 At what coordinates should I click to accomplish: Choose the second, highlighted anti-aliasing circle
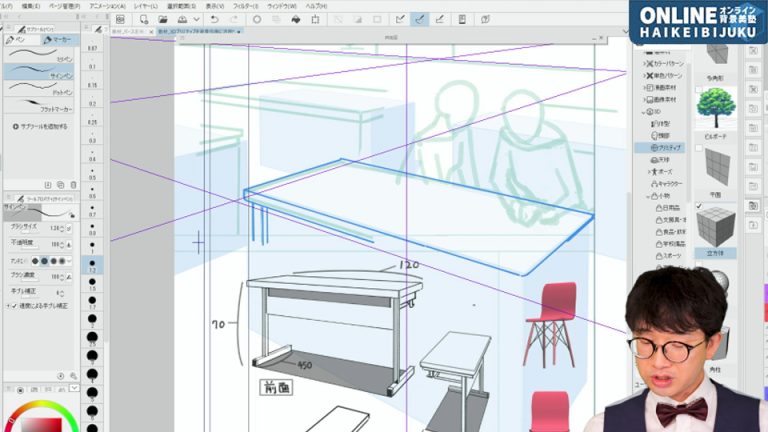[45, 261]
